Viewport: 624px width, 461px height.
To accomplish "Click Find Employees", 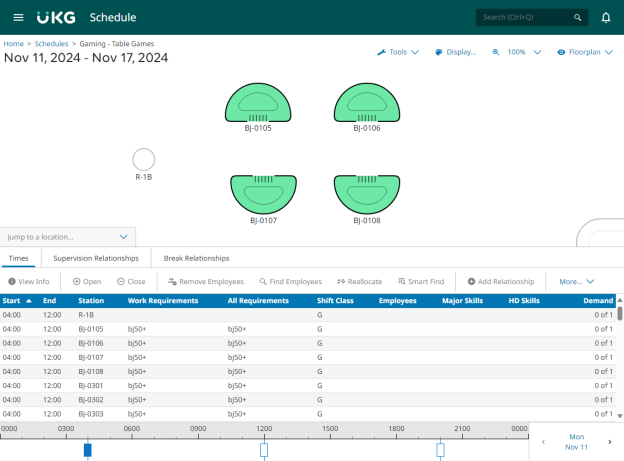I will point(291,281).
